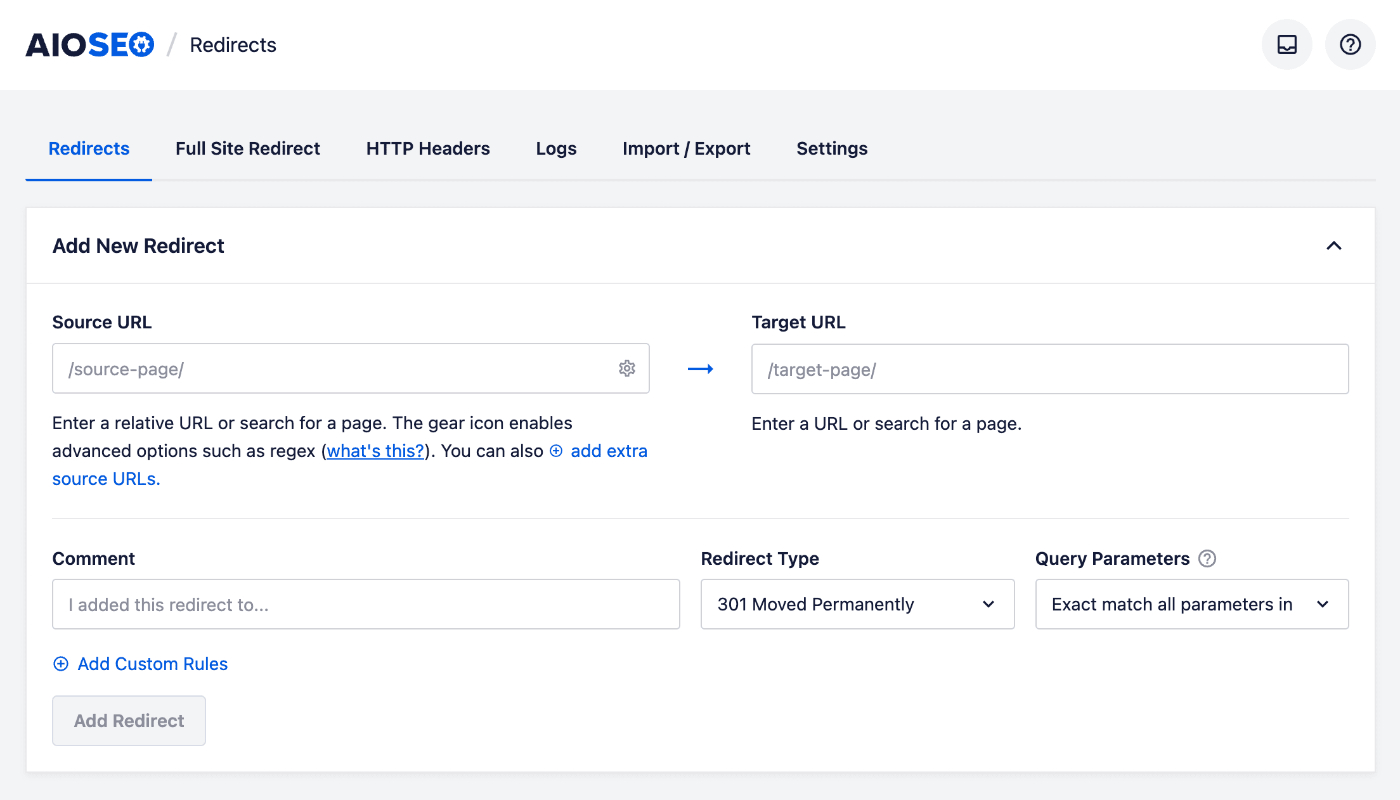Switch to the Logs tab

556,148
